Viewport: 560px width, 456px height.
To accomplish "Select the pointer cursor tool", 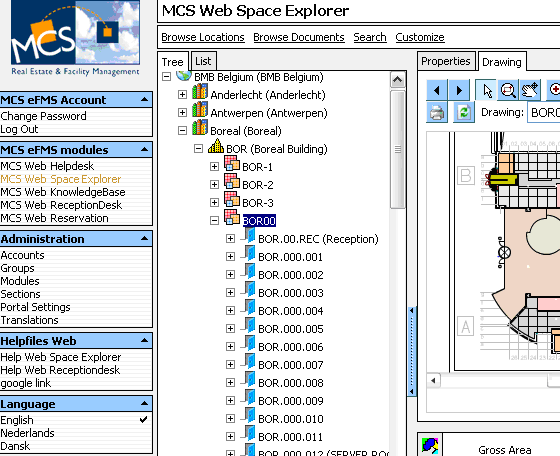I will 486,90.
